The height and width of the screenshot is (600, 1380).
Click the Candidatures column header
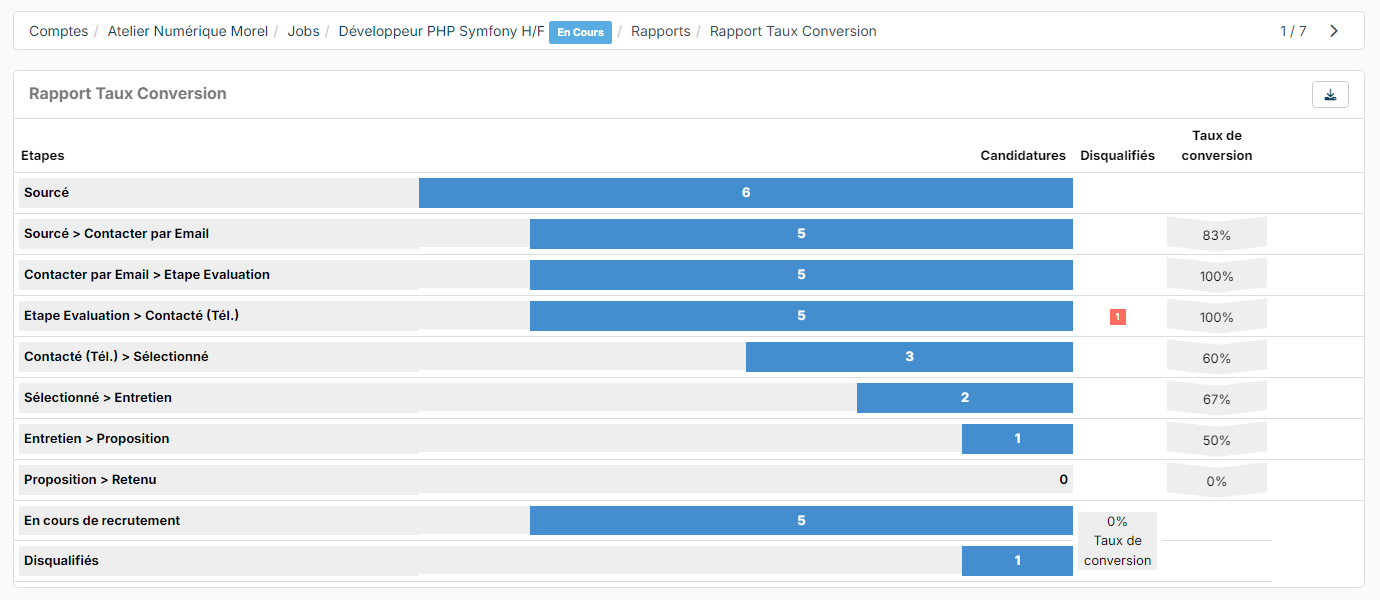click(x=1023, y=156)
